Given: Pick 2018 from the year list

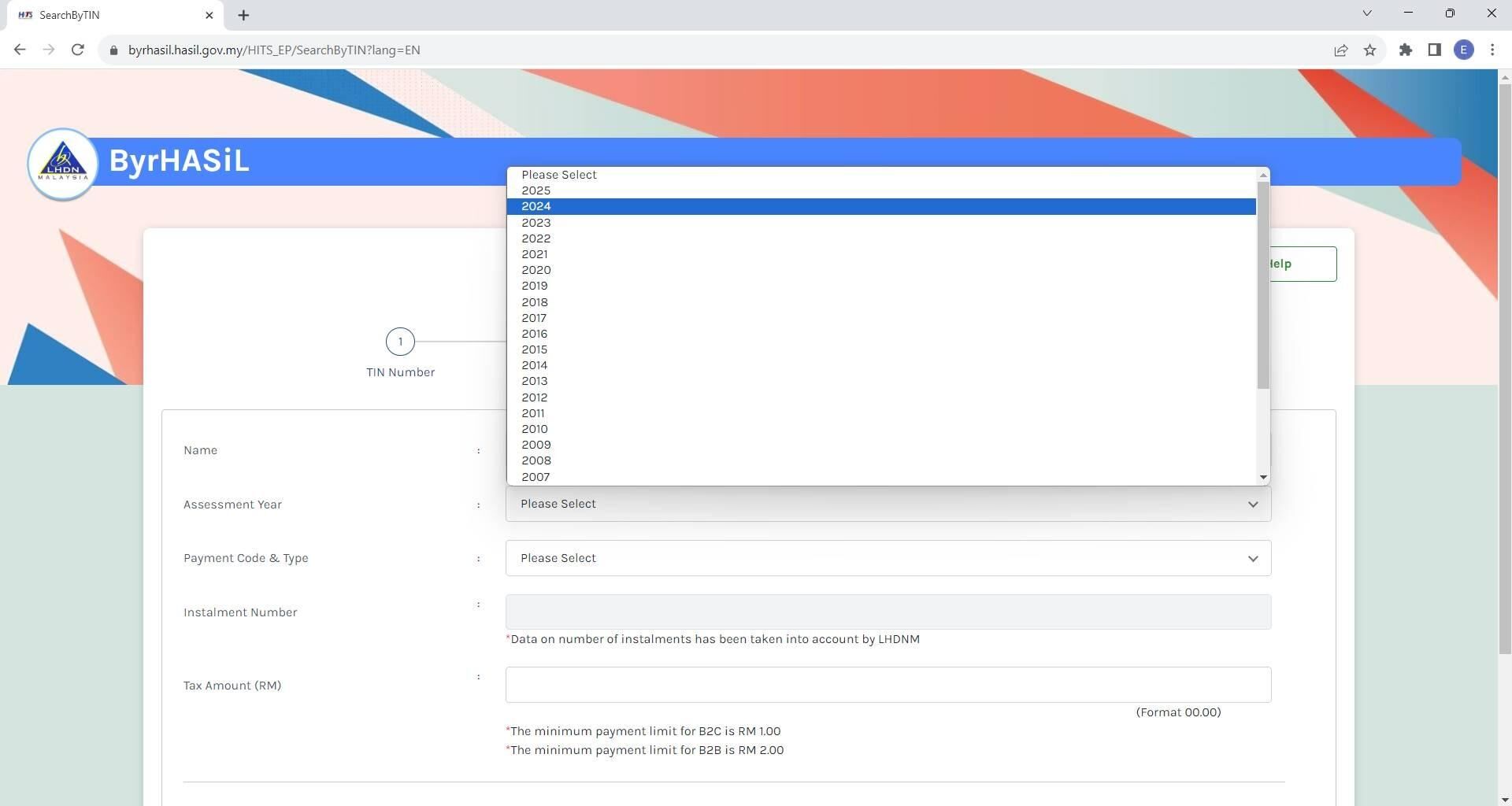Looking at the screenshot, I should (881, 302).
